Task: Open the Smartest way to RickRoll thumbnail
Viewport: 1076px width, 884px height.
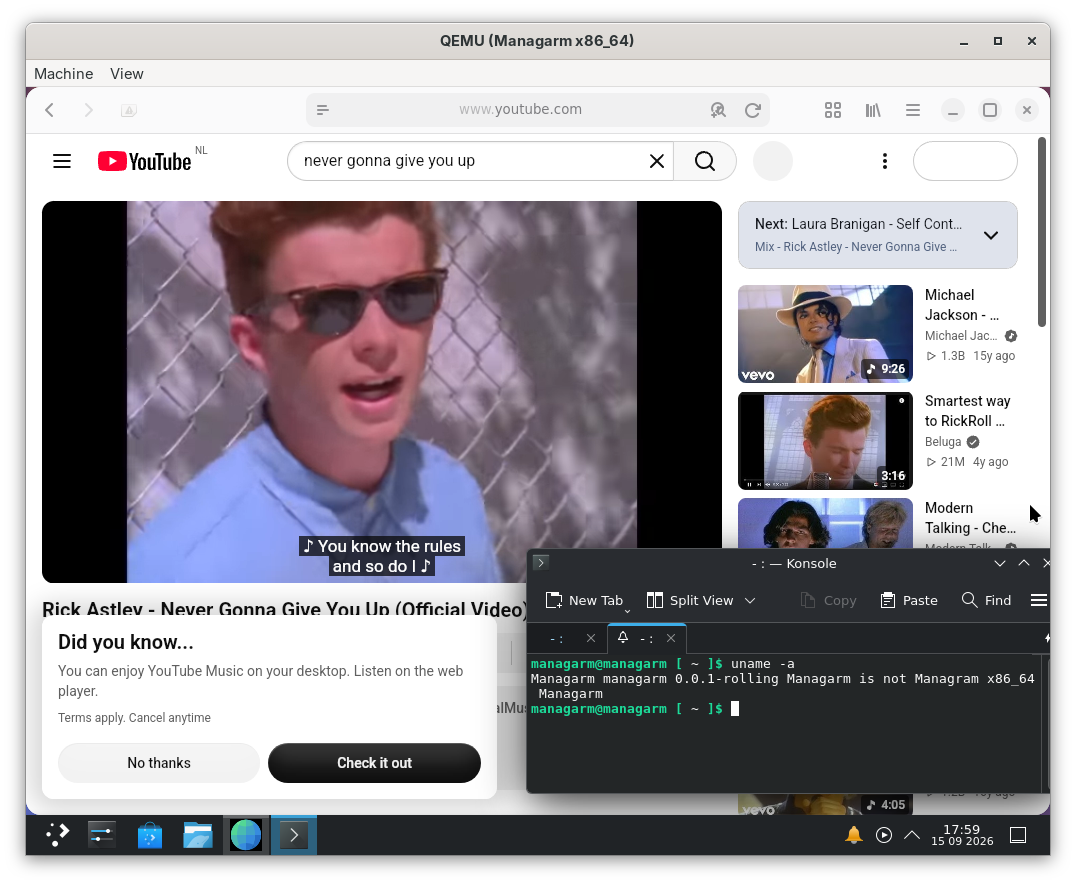Action: coord(825,441)
